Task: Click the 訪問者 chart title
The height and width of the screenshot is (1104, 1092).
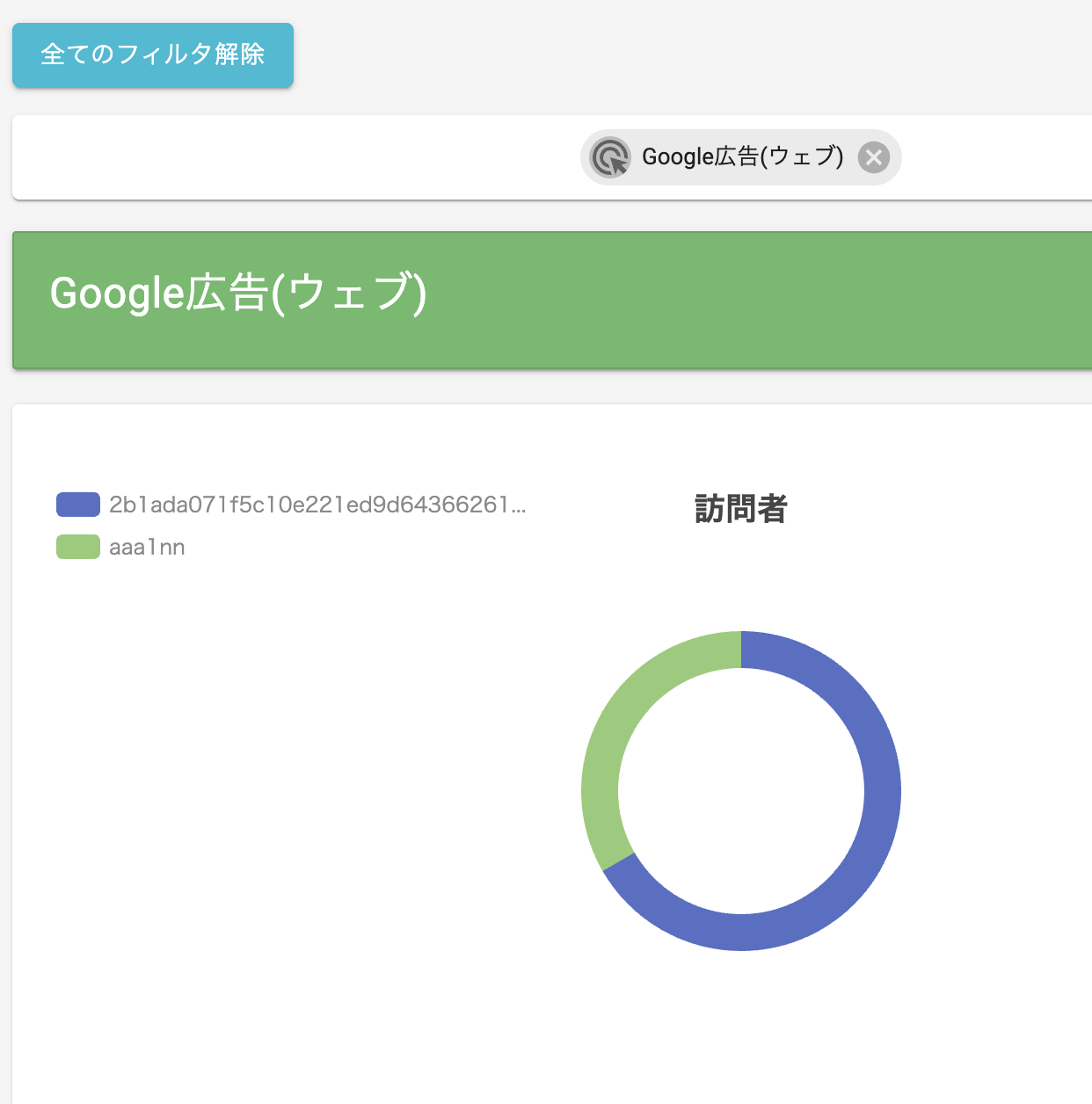Action: (x=741, y=508)
